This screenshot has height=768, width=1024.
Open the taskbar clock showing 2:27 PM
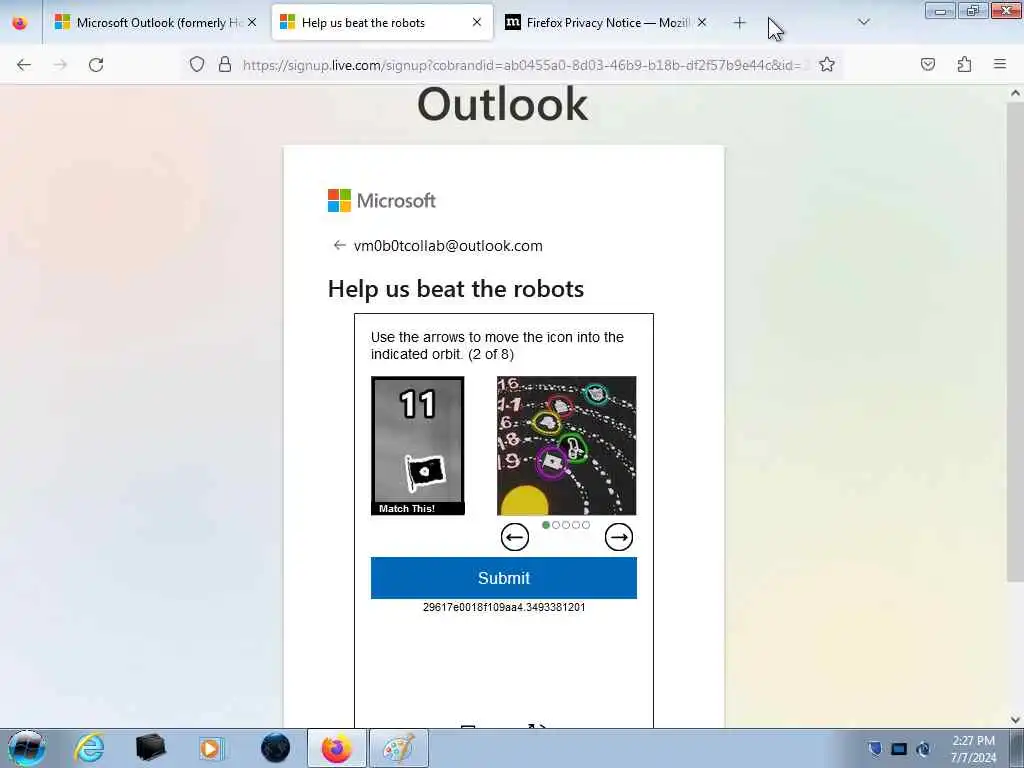point(973,749)
